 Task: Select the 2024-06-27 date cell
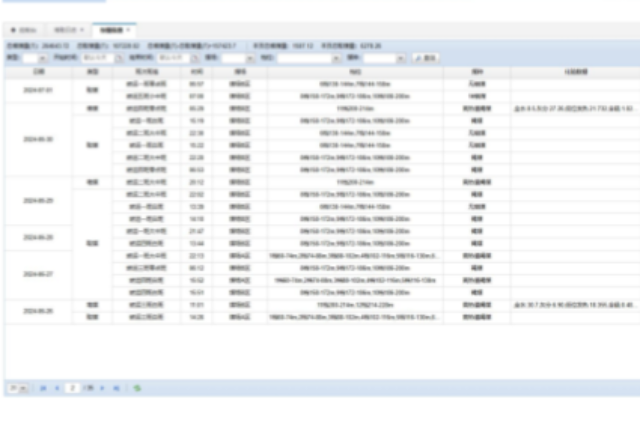(37, 273)
